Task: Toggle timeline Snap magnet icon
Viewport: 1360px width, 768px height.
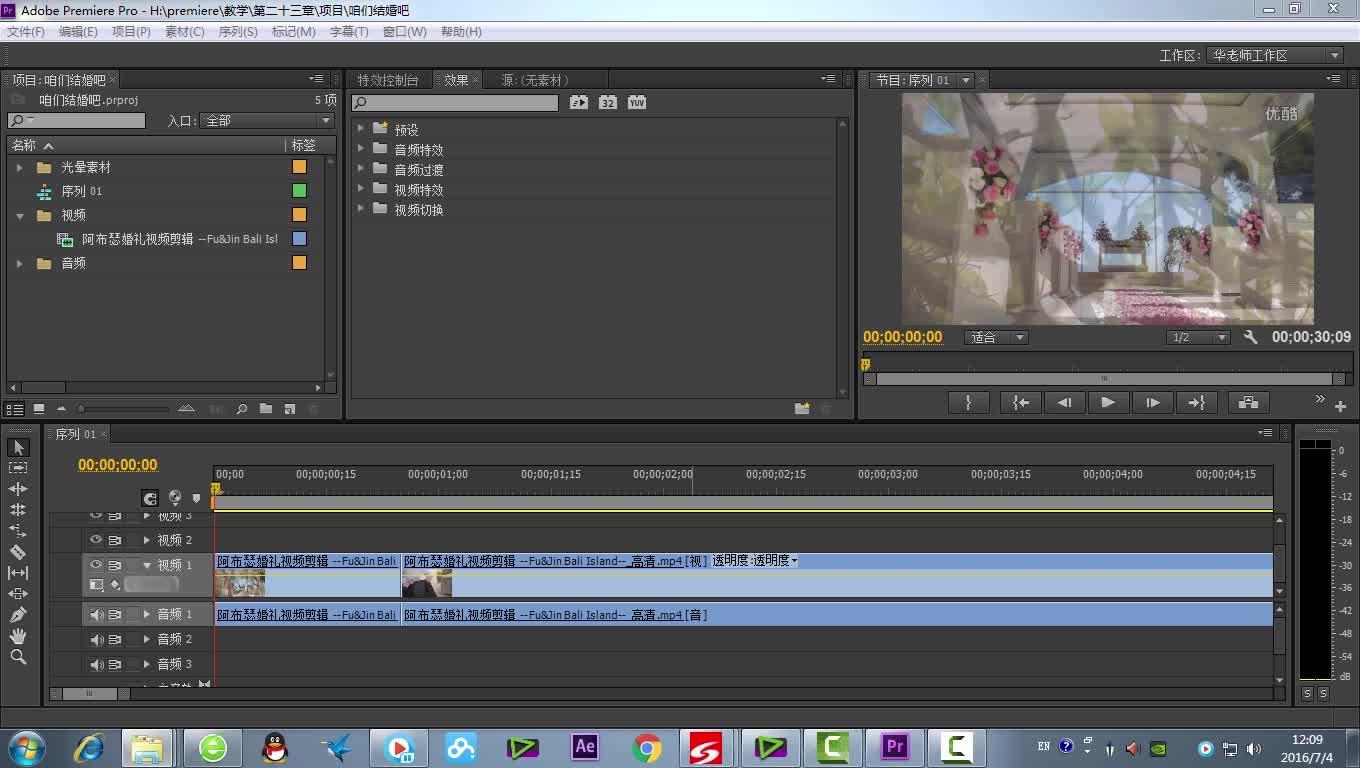Action: pyautogui.click(x=150, y=498)
